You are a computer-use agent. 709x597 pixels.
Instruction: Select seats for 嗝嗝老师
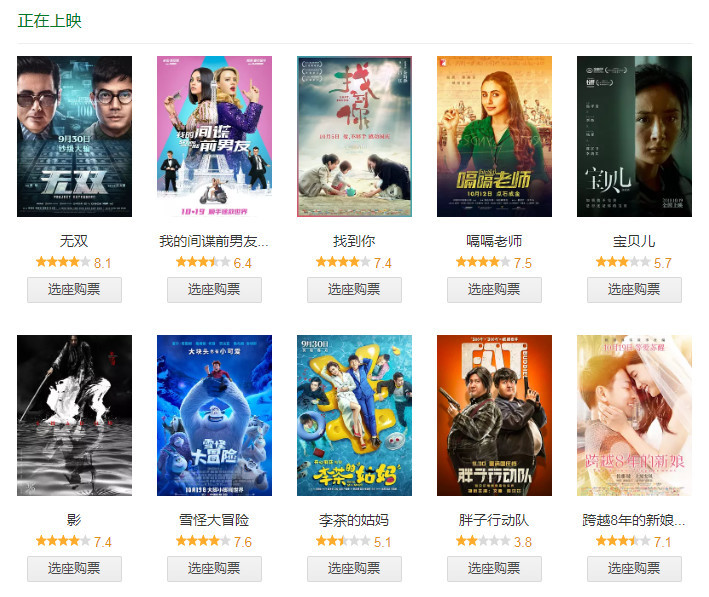(x=494, y=289)
